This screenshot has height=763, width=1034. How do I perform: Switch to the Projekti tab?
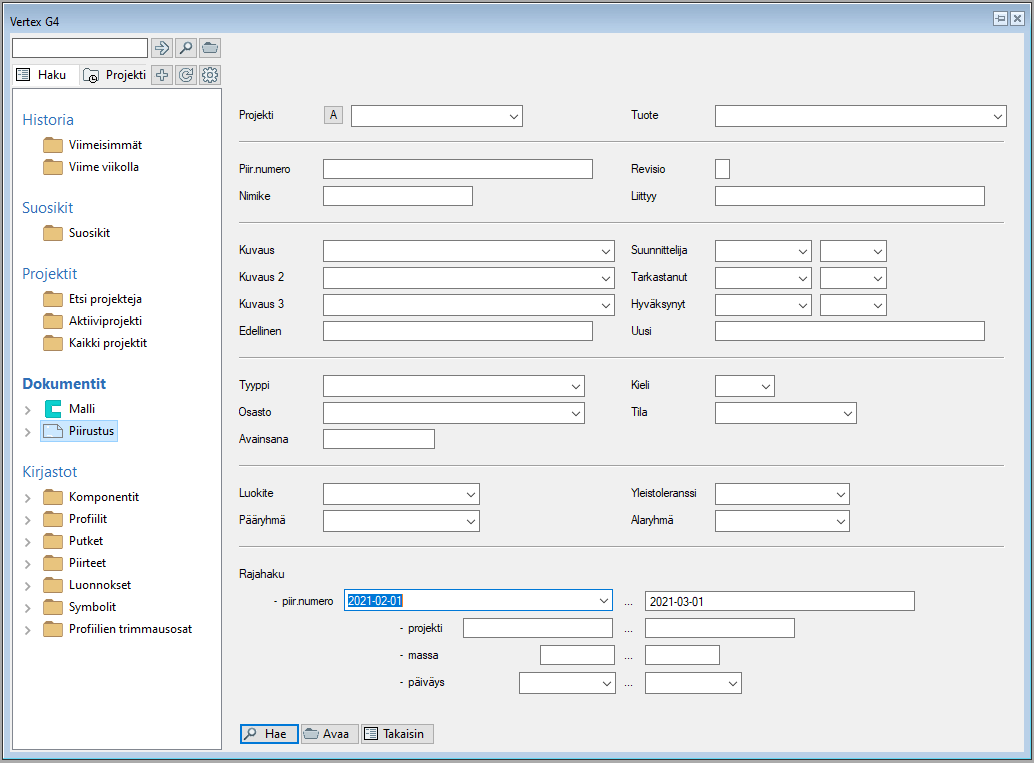click(x=114, y=75)
